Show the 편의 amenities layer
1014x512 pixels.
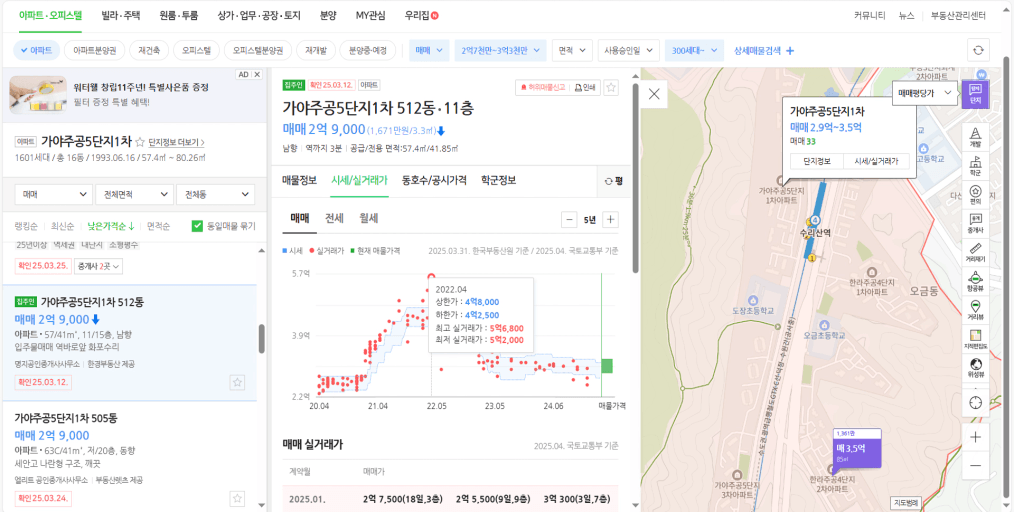pyautogui.click(x=975, y=194)
